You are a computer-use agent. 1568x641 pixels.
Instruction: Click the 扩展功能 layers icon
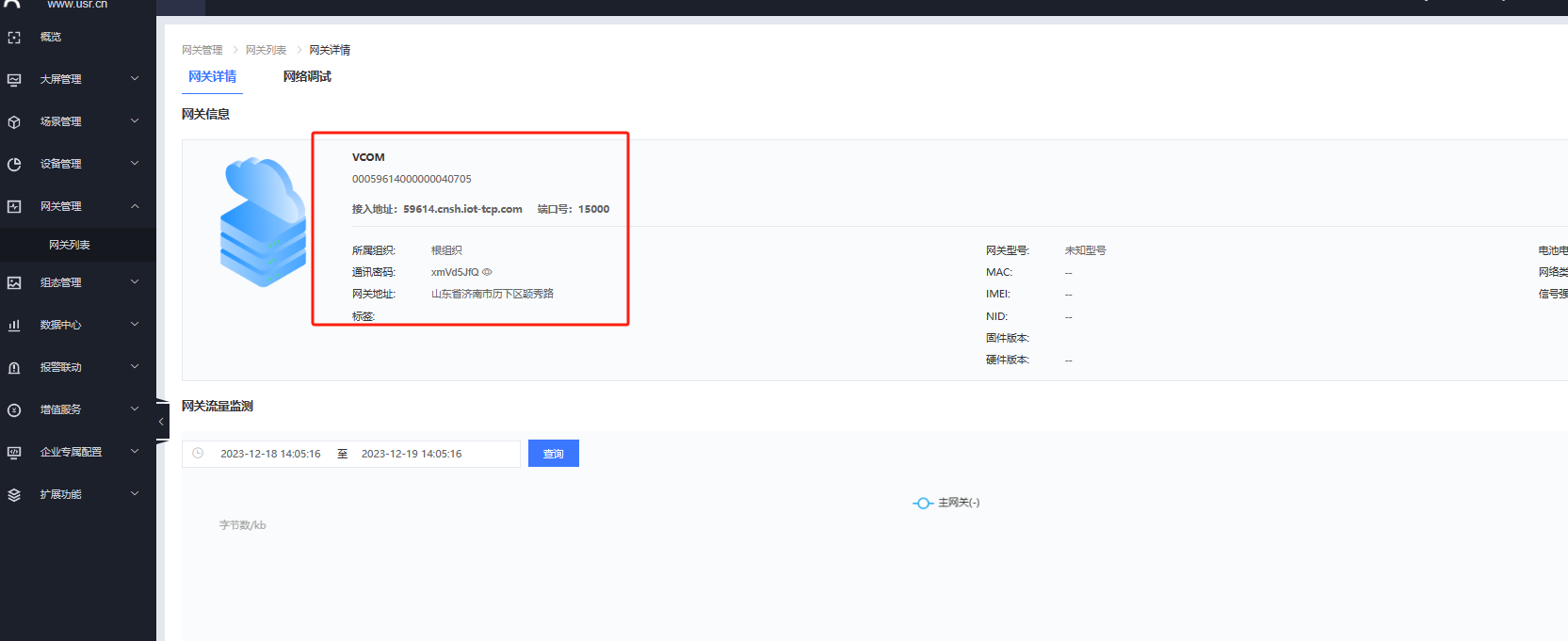point(14,494)
